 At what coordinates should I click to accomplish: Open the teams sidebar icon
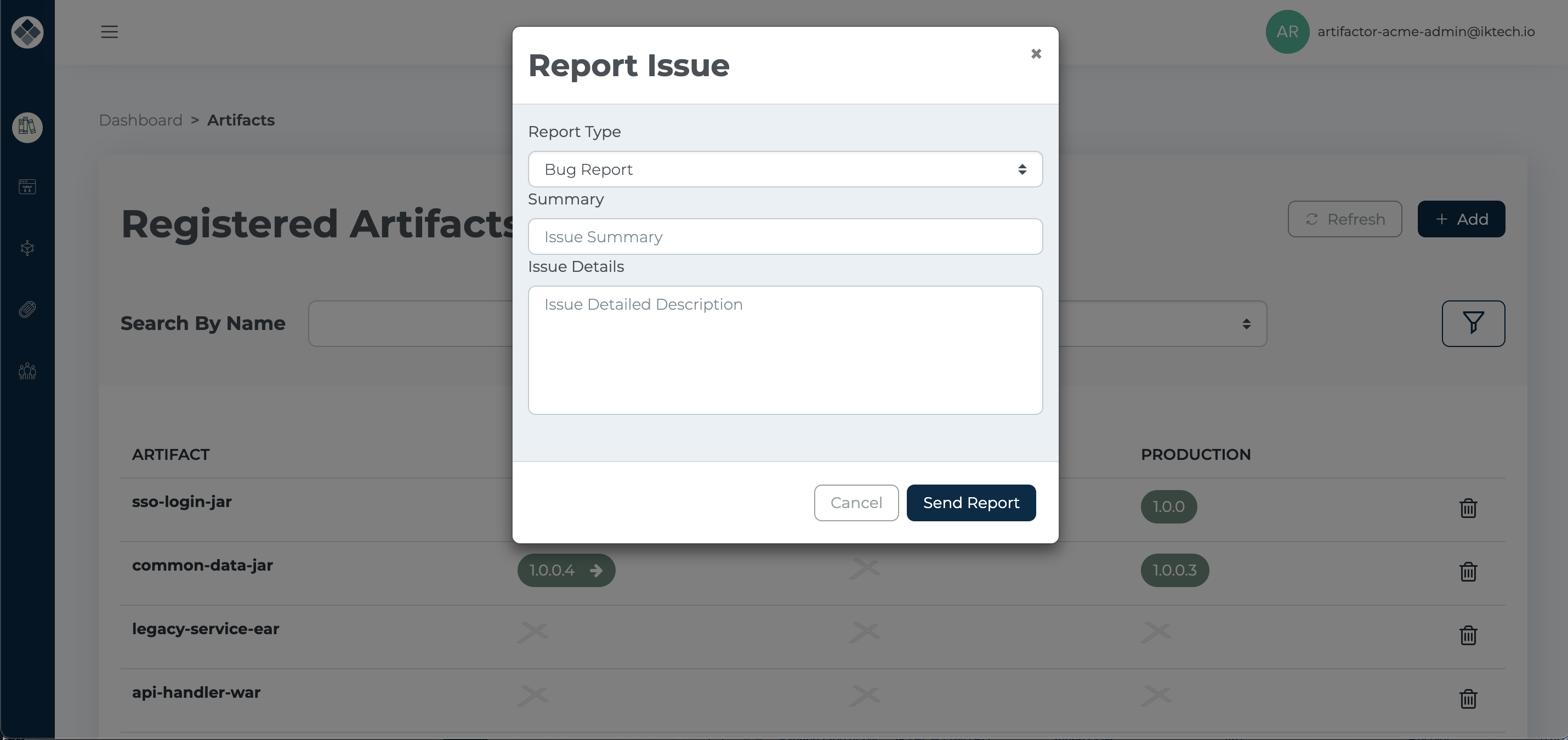tap(27, 371)
